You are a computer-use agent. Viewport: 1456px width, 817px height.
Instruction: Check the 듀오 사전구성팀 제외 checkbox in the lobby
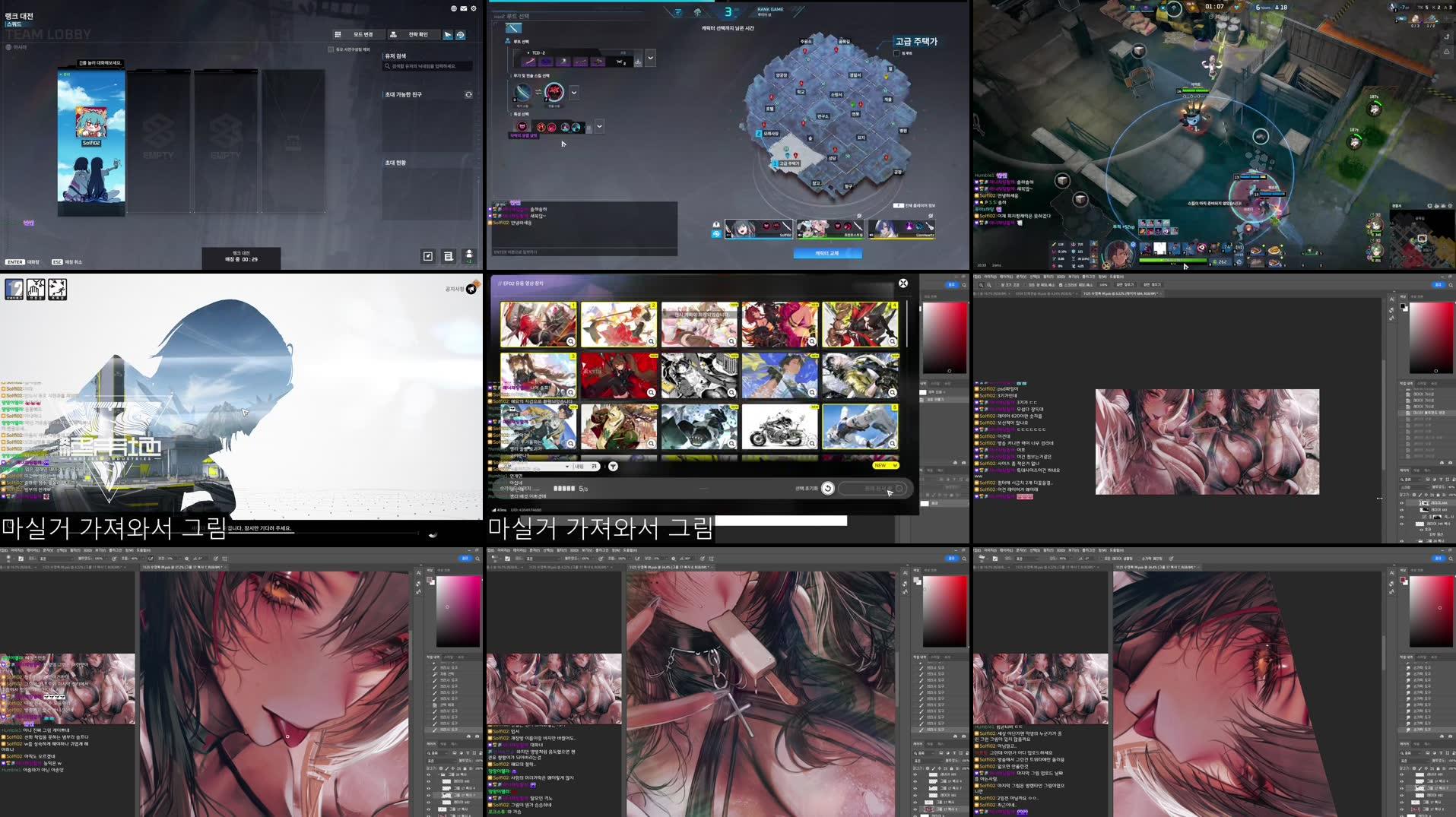click(x=332, y=49)
